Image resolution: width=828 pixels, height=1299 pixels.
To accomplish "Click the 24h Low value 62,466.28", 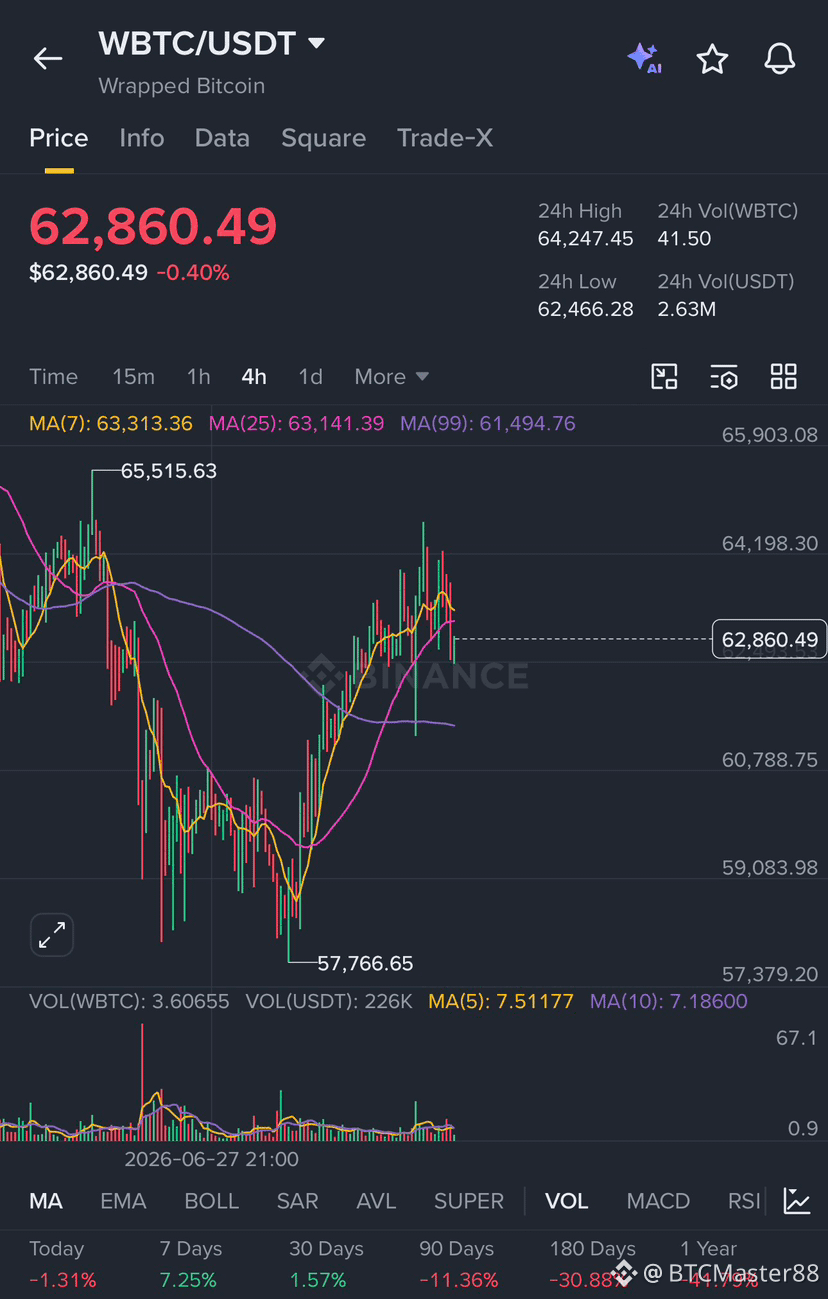I will (x=586, y=309).
